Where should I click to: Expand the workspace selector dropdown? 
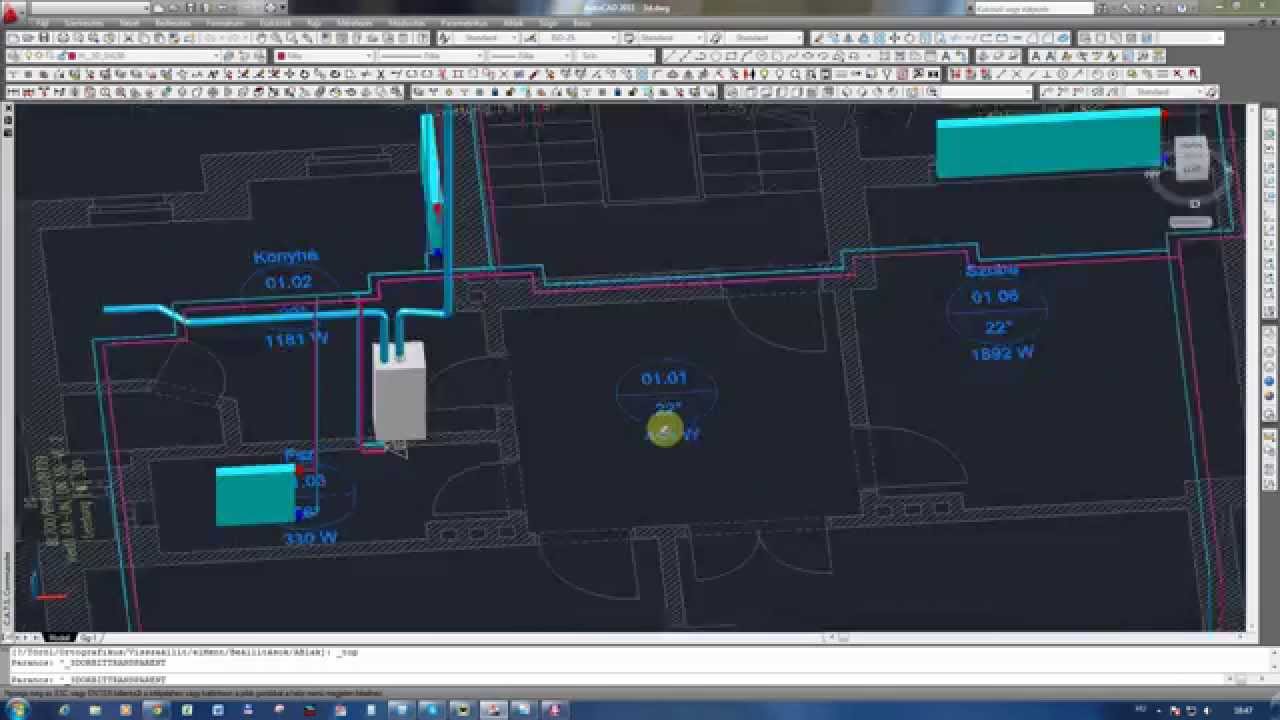click(x=146, y=8)
